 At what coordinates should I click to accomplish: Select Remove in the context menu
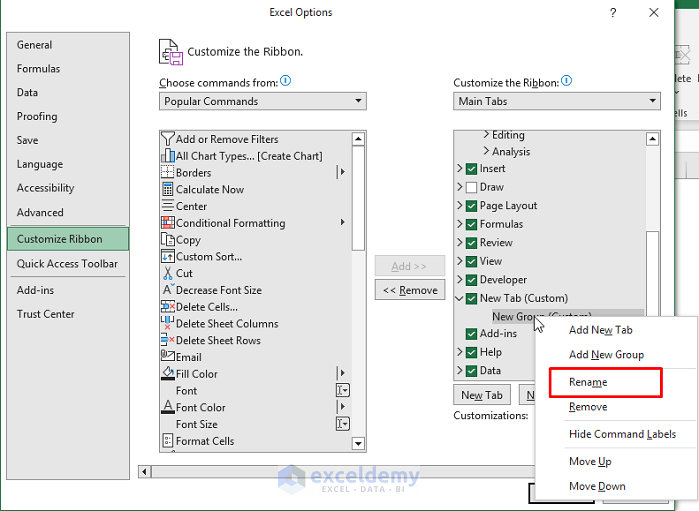coord(588,407)
